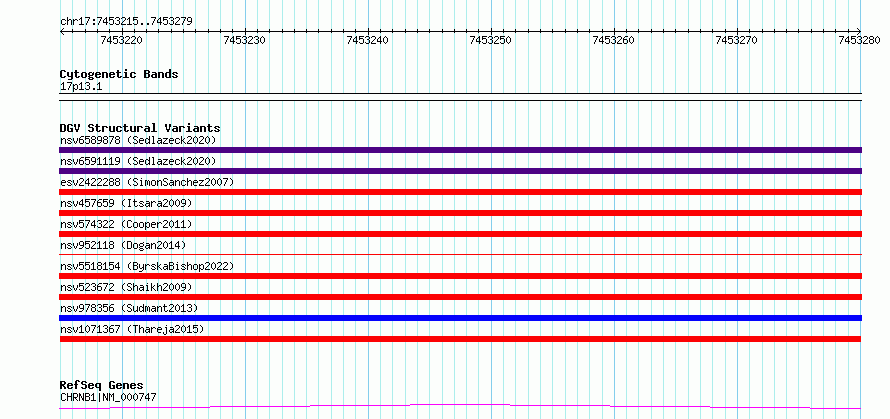Select the red bar for nsv5518154
This screenshot has width=890, height=419.
tap(460, 276)
